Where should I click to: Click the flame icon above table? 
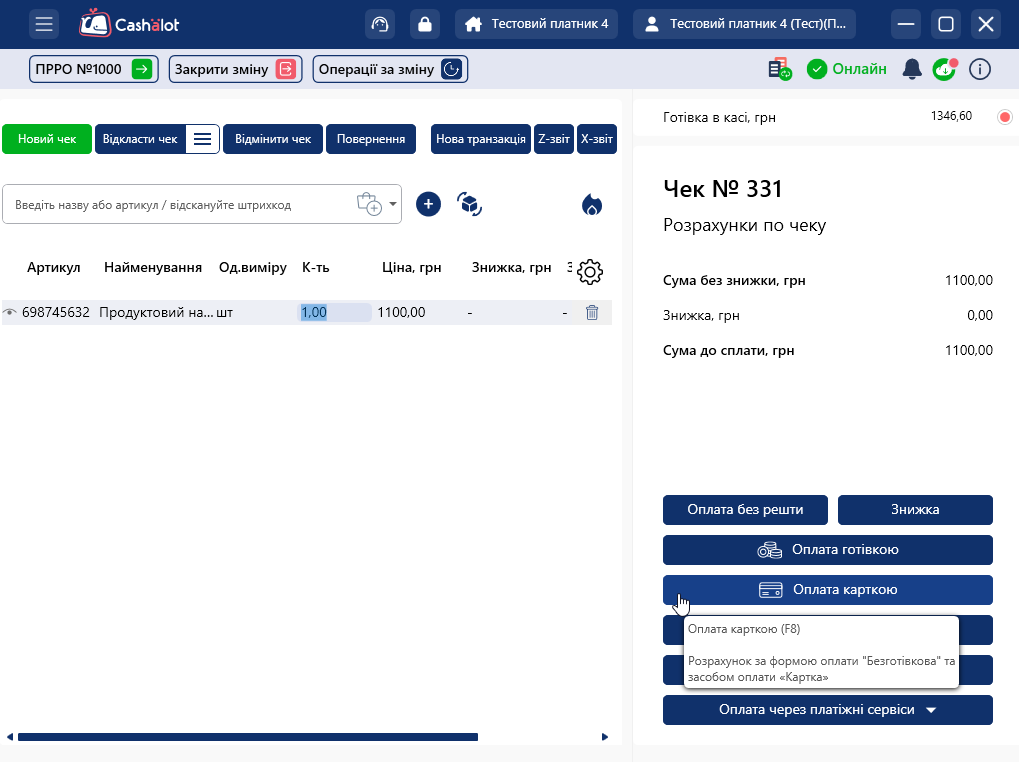[x=592, y=205]
